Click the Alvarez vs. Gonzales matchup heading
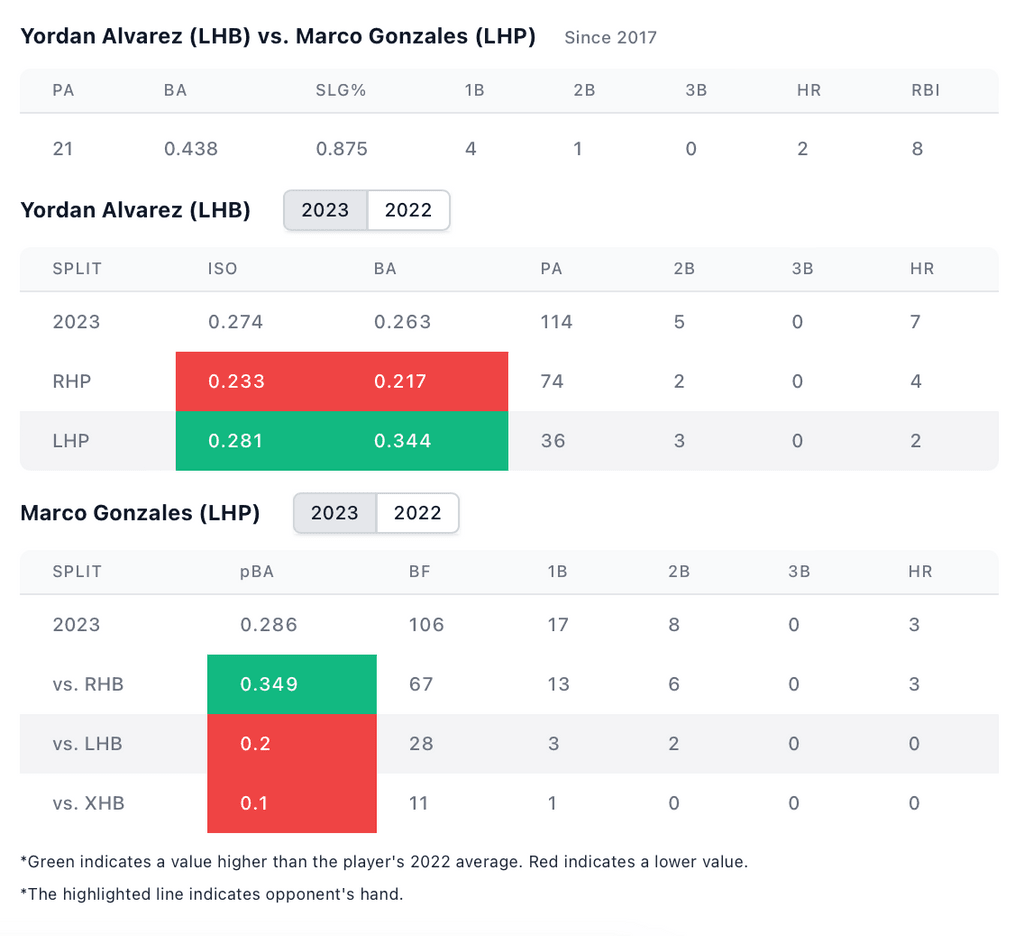Image resolution: width=1024 pixels, height=936 pixels. point(278,37)
